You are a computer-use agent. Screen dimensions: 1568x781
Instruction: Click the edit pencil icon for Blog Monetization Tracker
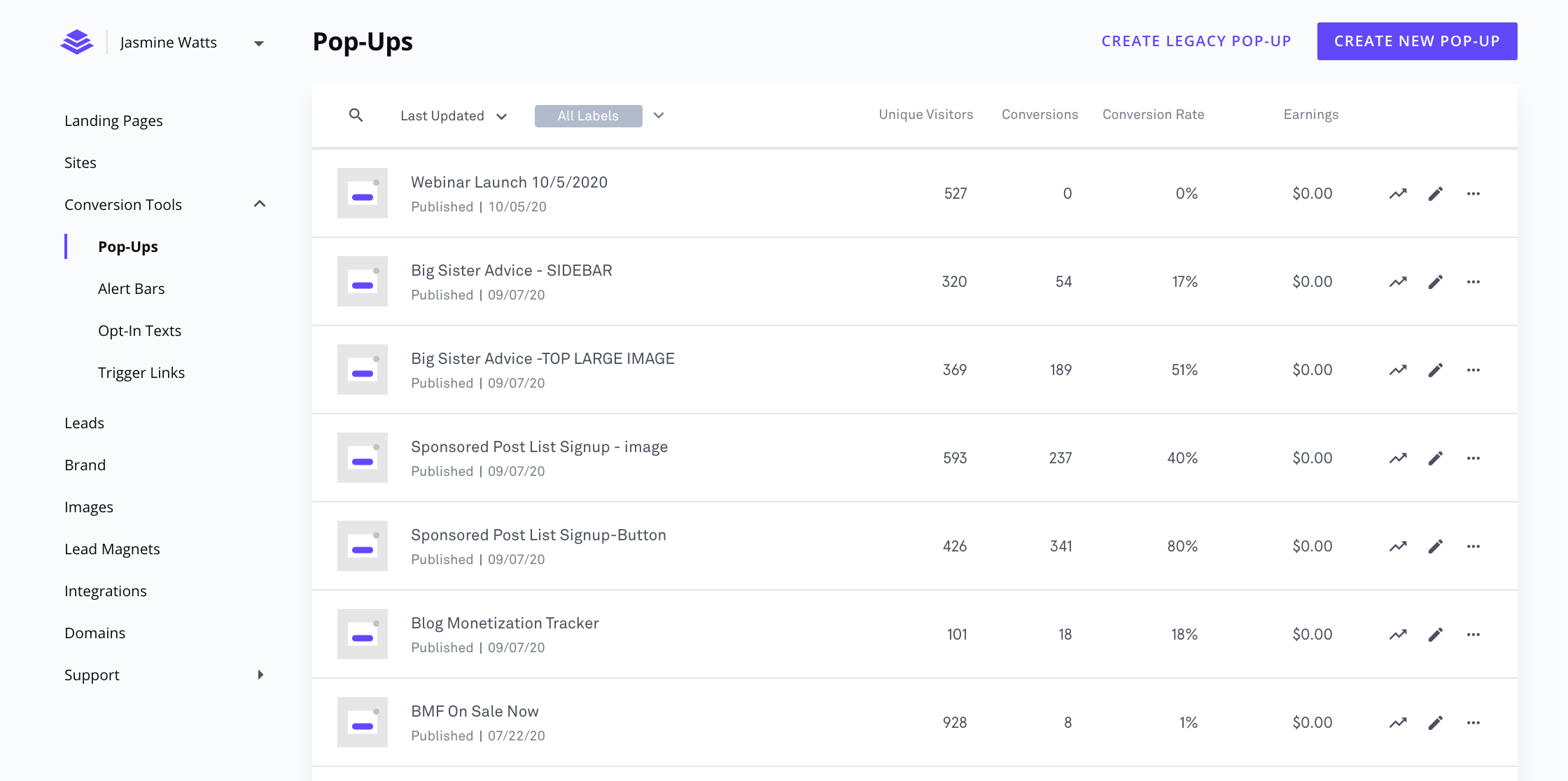[x=1436, y=634]
